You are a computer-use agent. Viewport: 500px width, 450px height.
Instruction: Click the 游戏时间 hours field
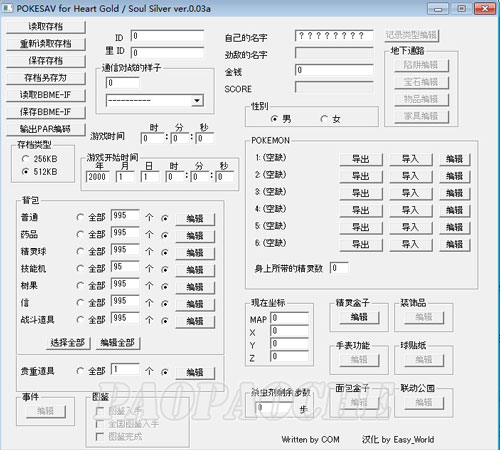(x=152, y=138)
